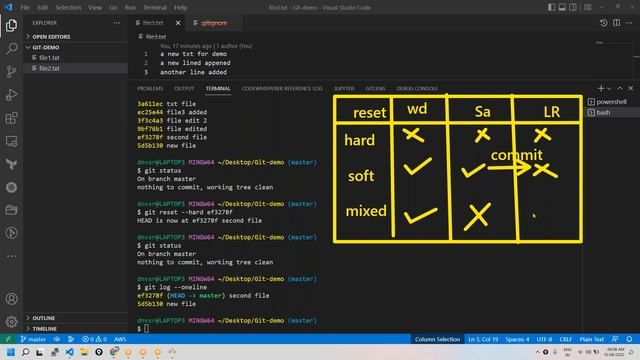The image size is (640, 360).
Task: Open the Windows Start menu
Action: [x=11, y=352]
